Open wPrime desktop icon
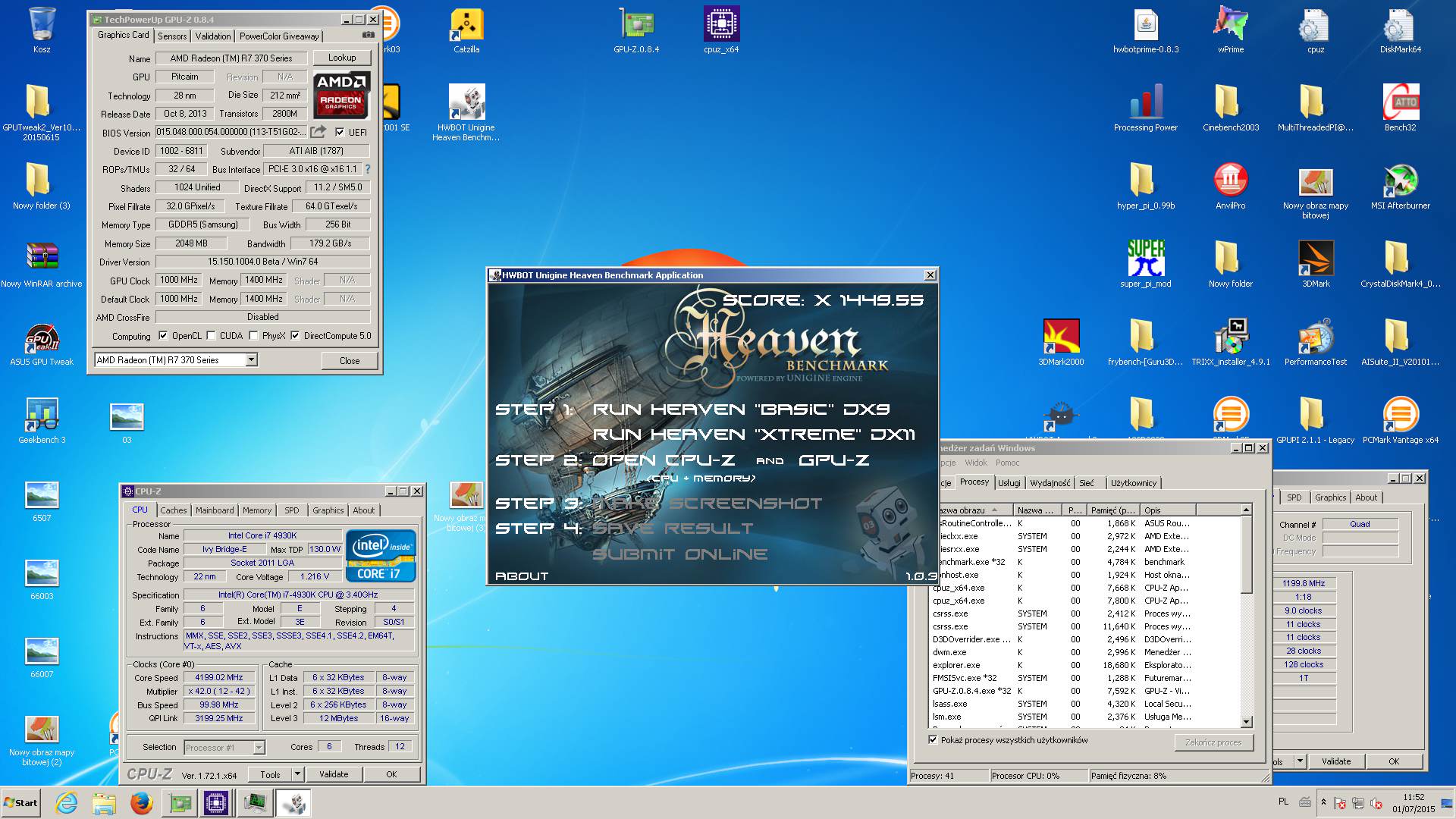The image size is (1456, 819). pos(1231,30)
